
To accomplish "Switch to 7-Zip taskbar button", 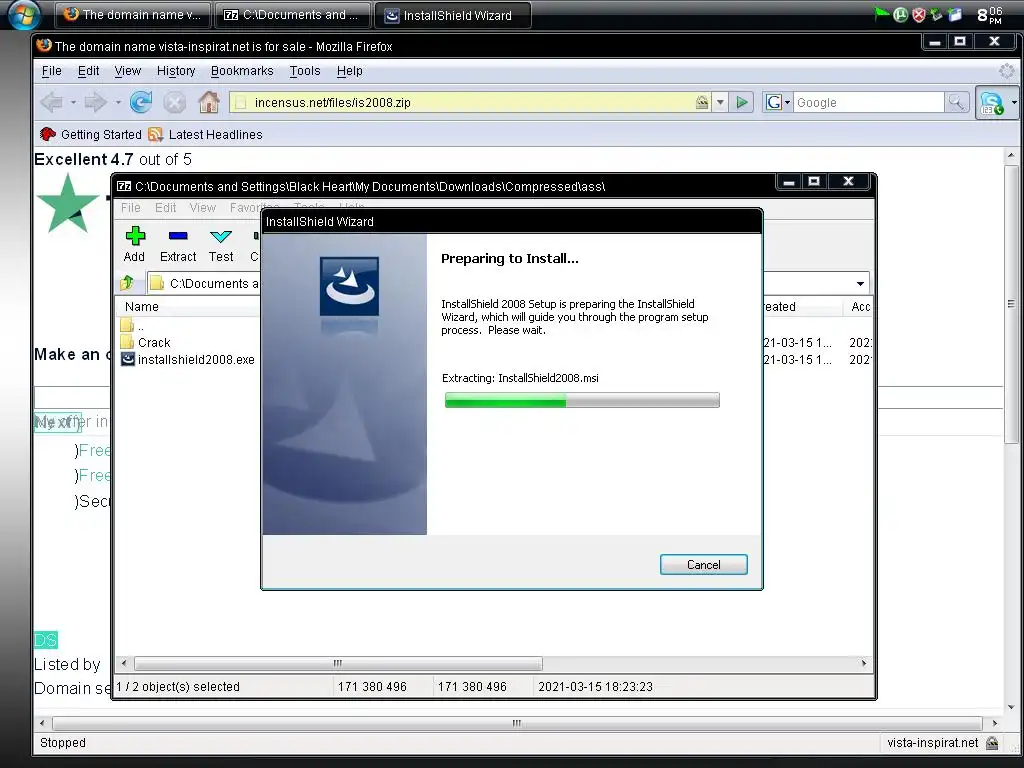I will pos(293,15).
